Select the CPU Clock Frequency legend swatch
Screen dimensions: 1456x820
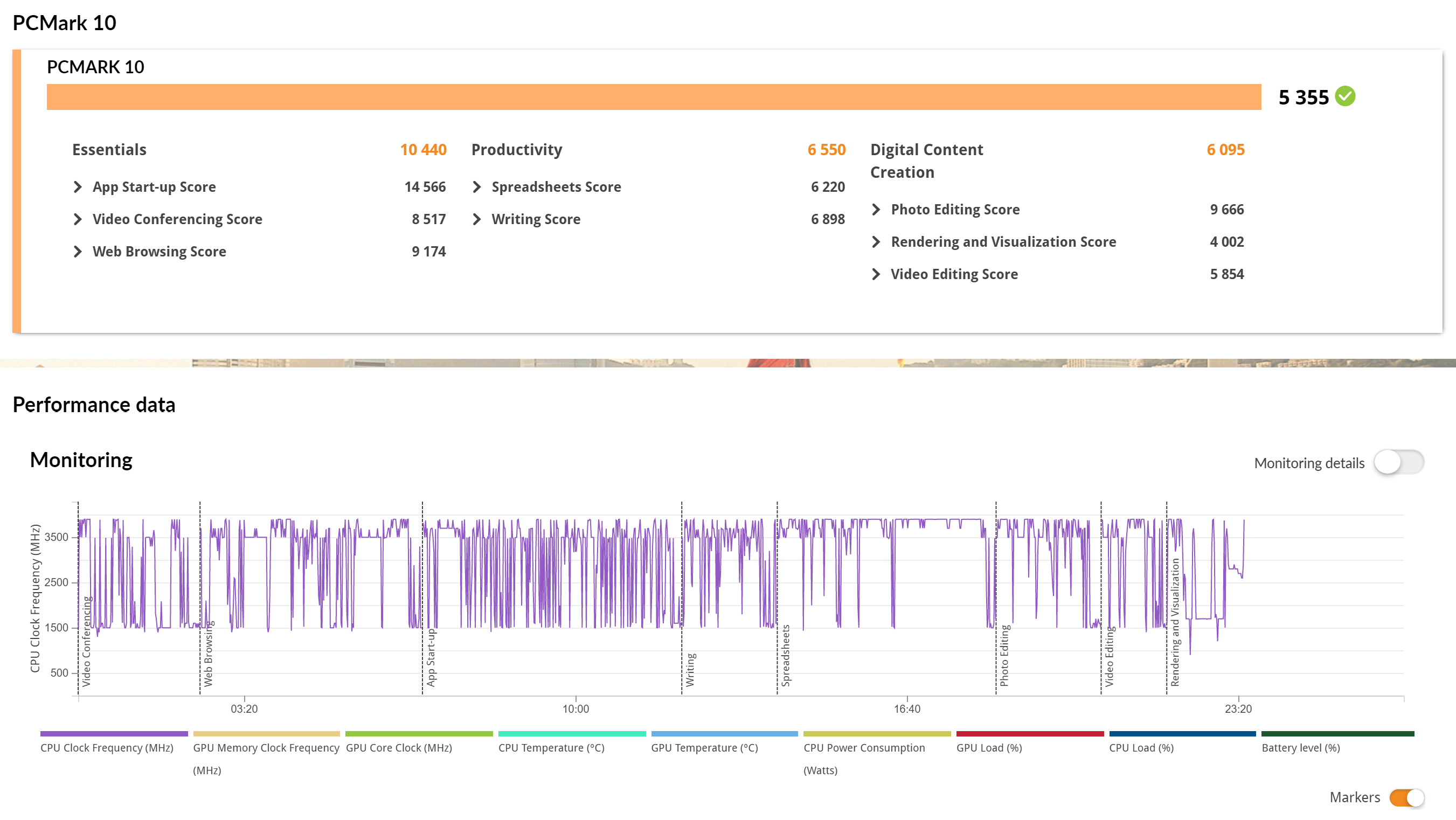(x=114, y=734)
